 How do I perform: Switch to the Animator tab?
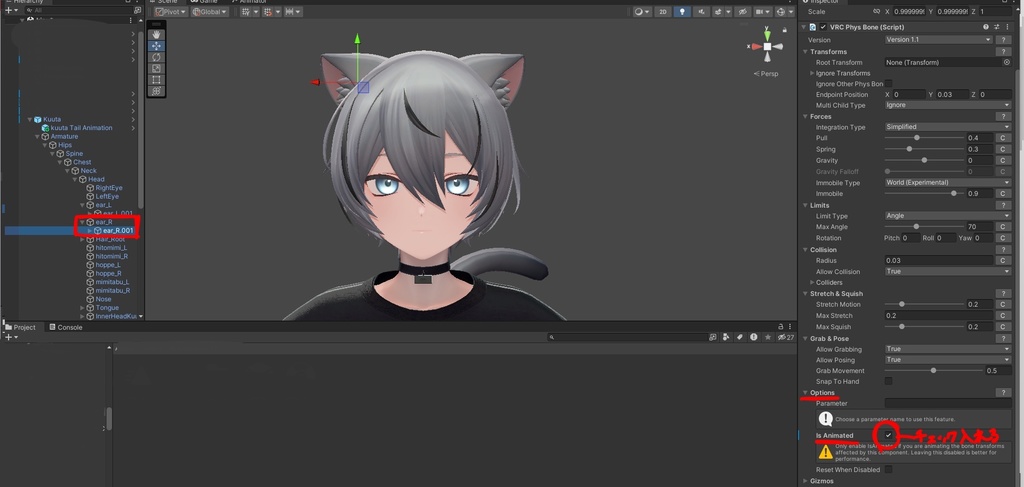pyautogui.click(x=249, y=2)
